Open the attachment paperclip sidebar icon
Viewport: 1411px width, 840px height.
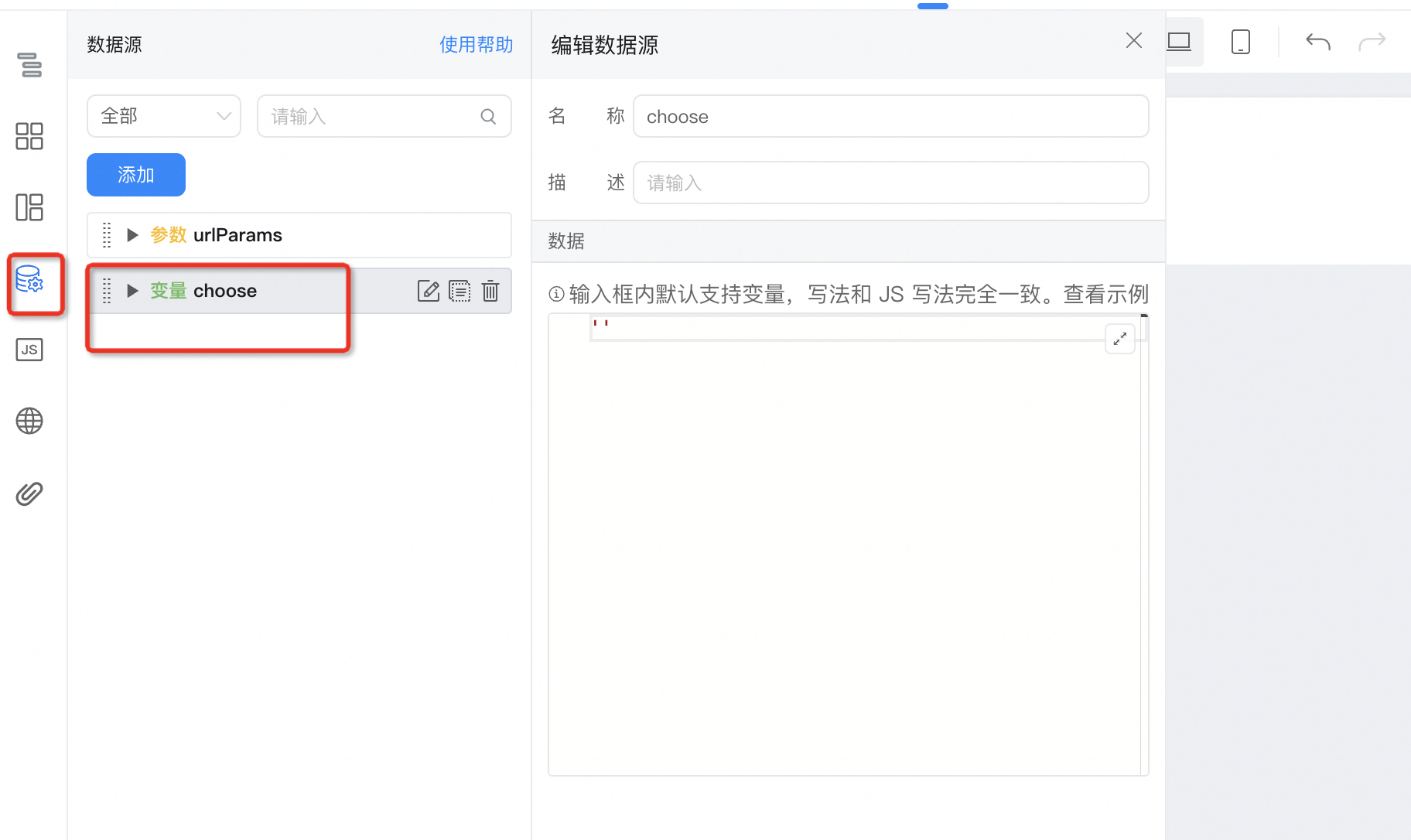coord(29,493)
